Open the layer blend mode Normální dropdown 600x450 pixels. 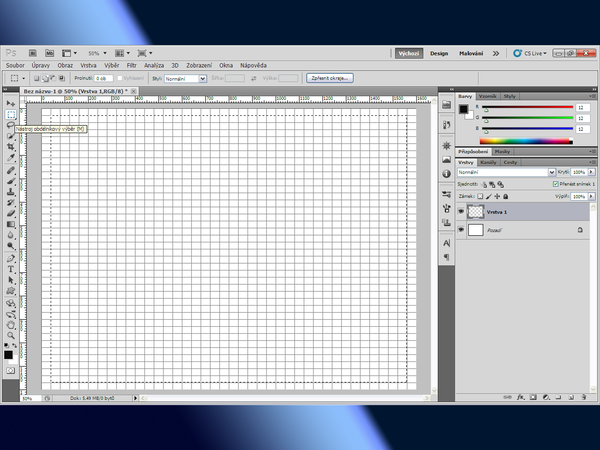pos(498,172)
